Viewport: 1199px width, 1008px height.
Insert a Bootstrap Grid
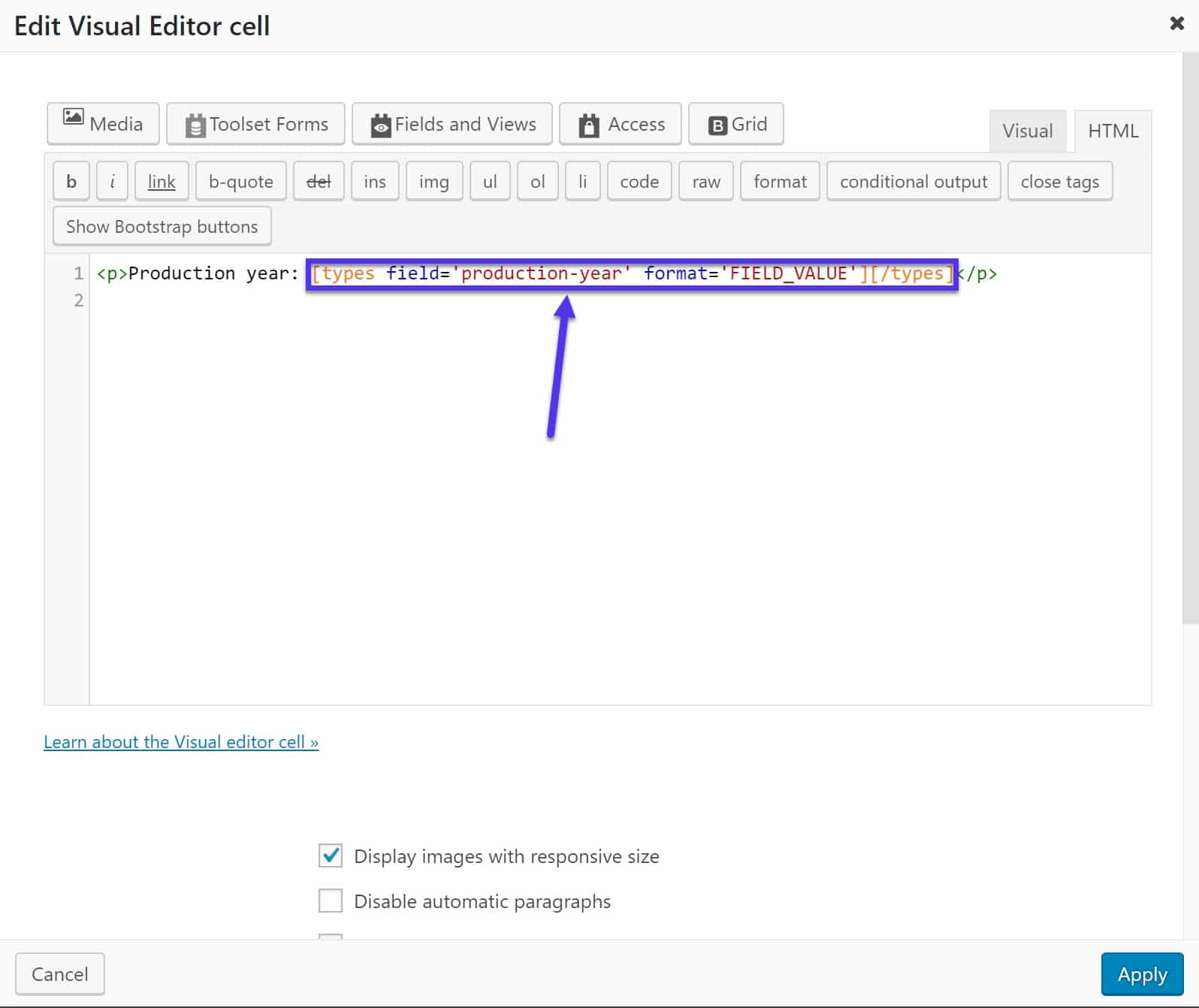(736, 124)
